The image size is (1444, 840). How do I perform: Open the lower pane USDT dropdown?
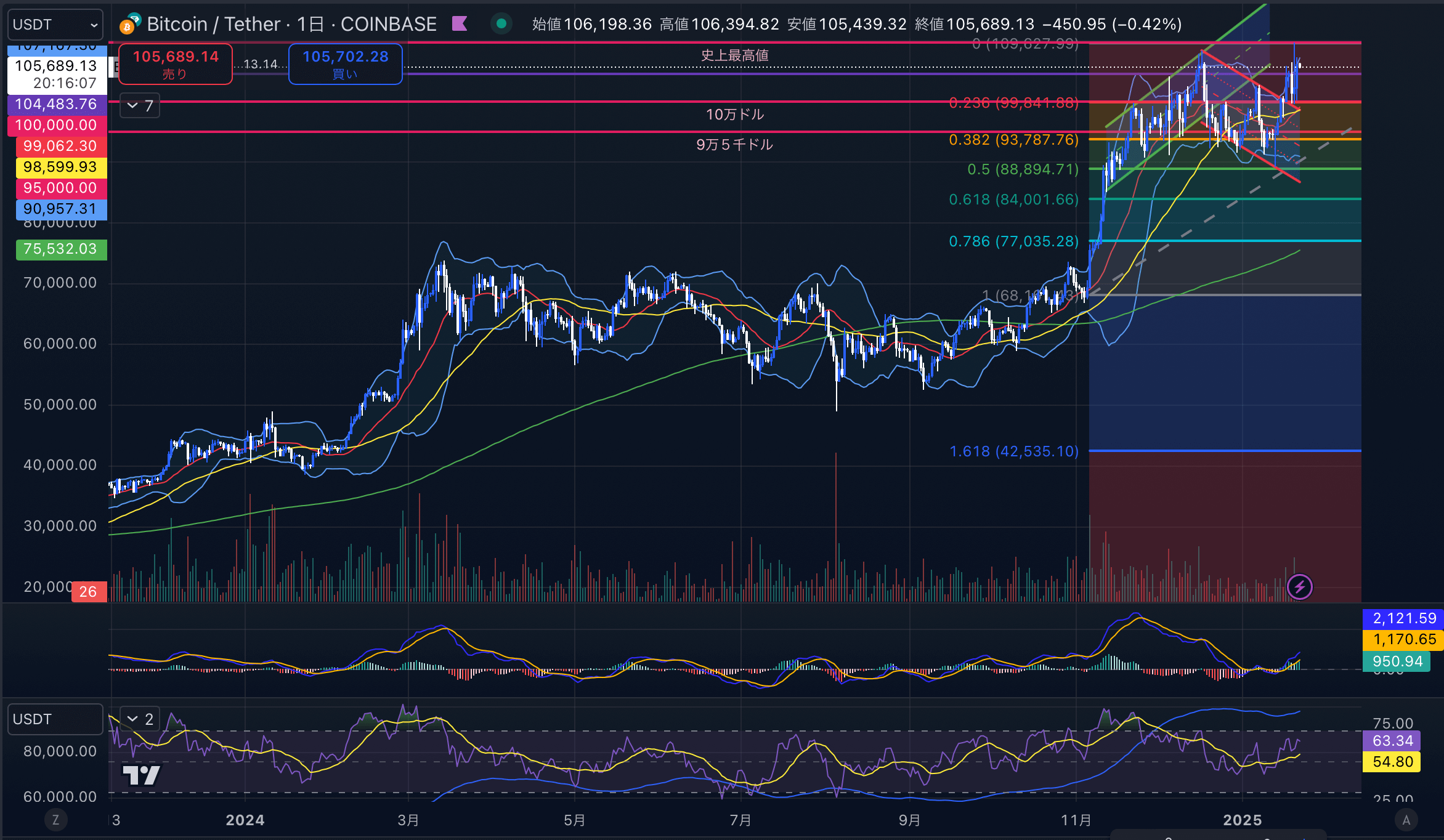55,719
